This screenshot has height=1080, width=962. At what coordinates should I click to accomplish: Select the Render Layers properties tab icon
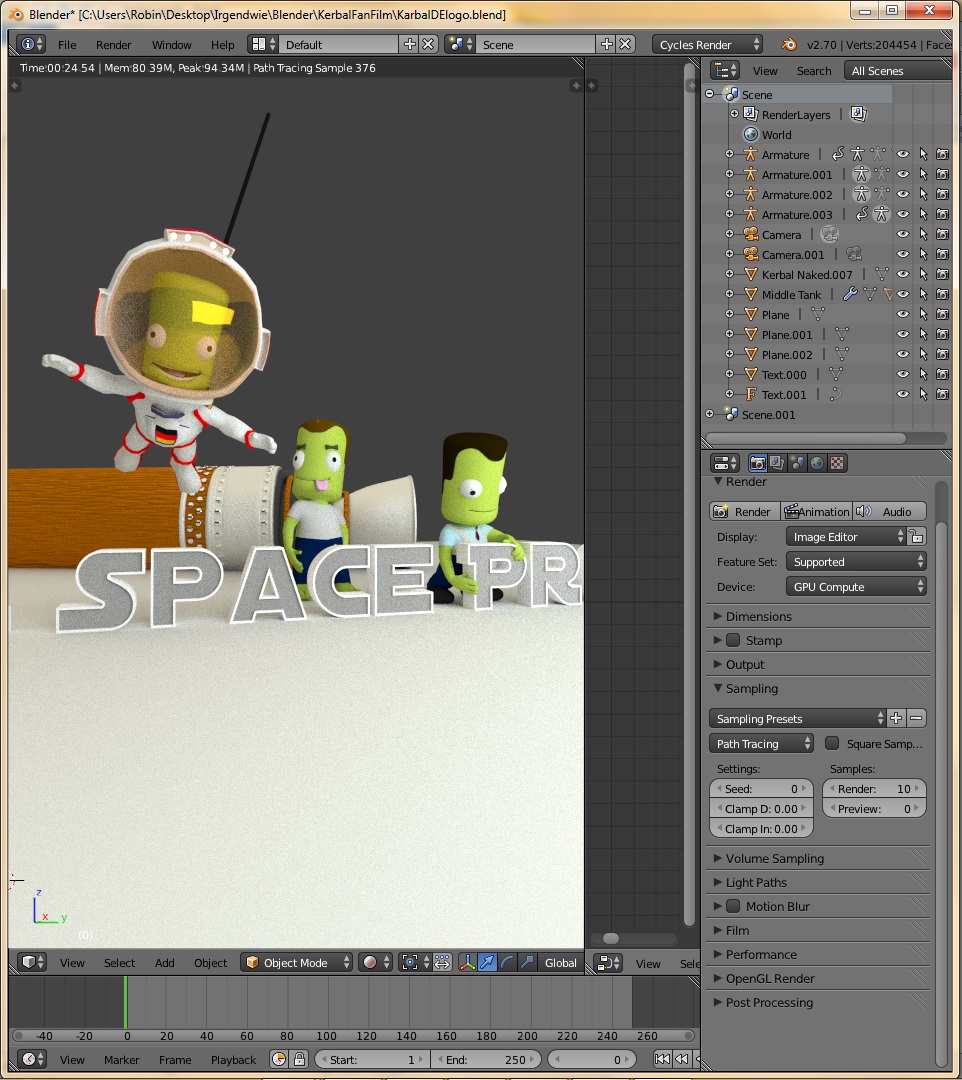coord(777,463)
